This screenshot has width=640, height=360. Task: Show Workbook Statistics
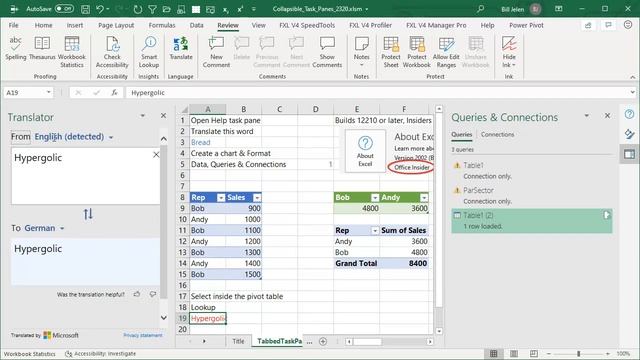(x=72, y=52)
